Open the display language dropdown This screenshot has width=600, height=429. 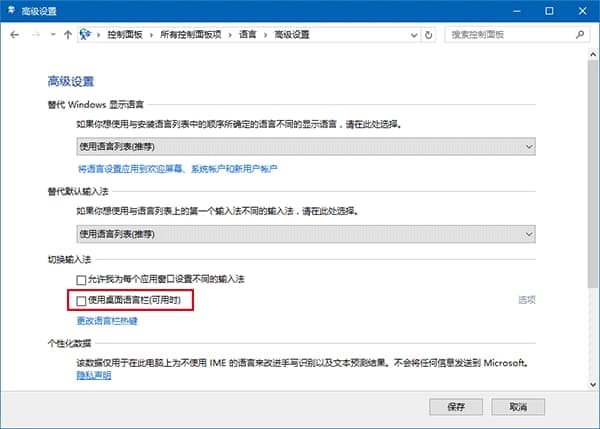tap(306, 147)
